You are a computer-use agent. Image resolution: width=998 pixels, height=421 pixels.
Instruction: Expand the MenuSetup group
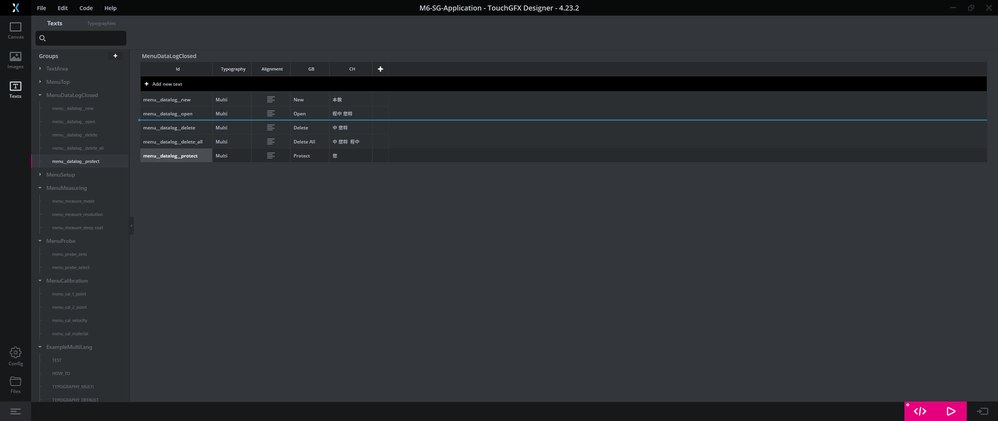coord(41,175)
